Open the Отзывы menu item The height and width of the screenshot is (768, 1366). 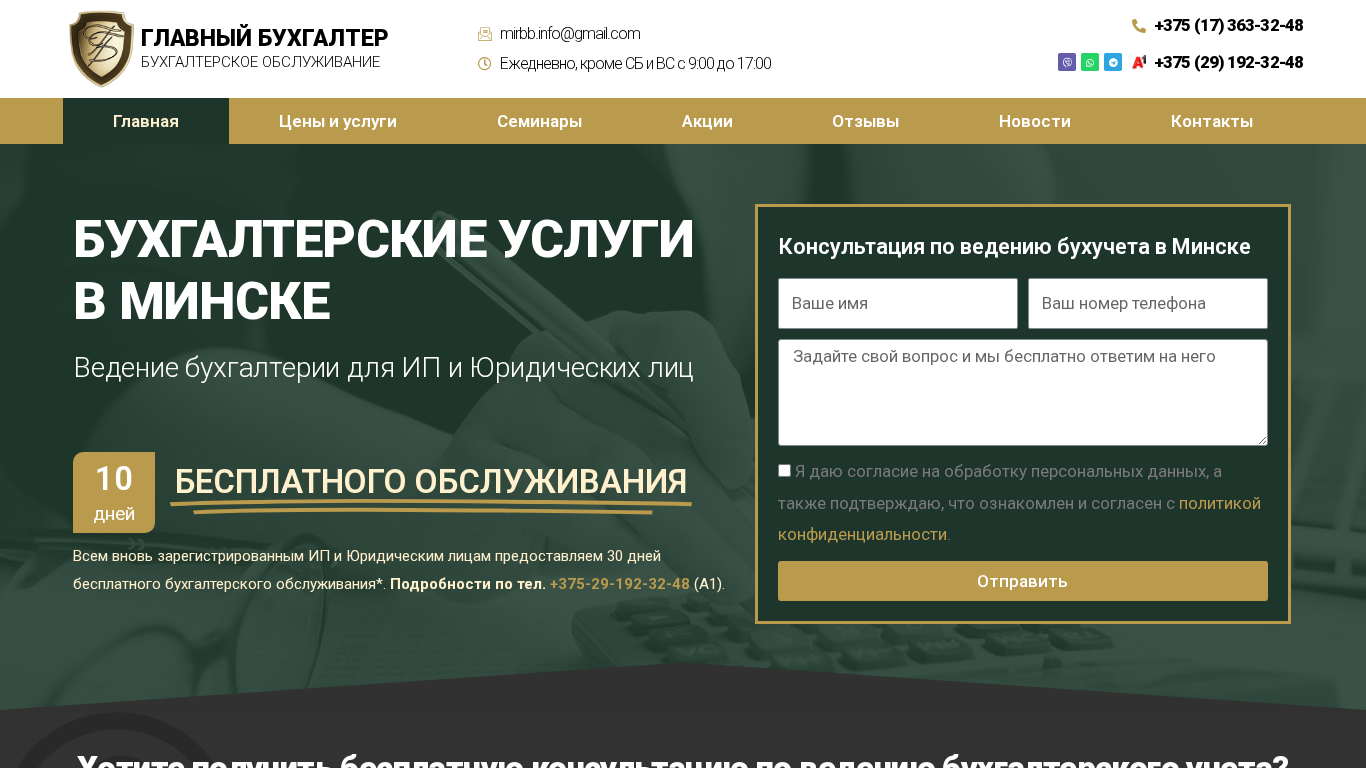click(866, 121)
